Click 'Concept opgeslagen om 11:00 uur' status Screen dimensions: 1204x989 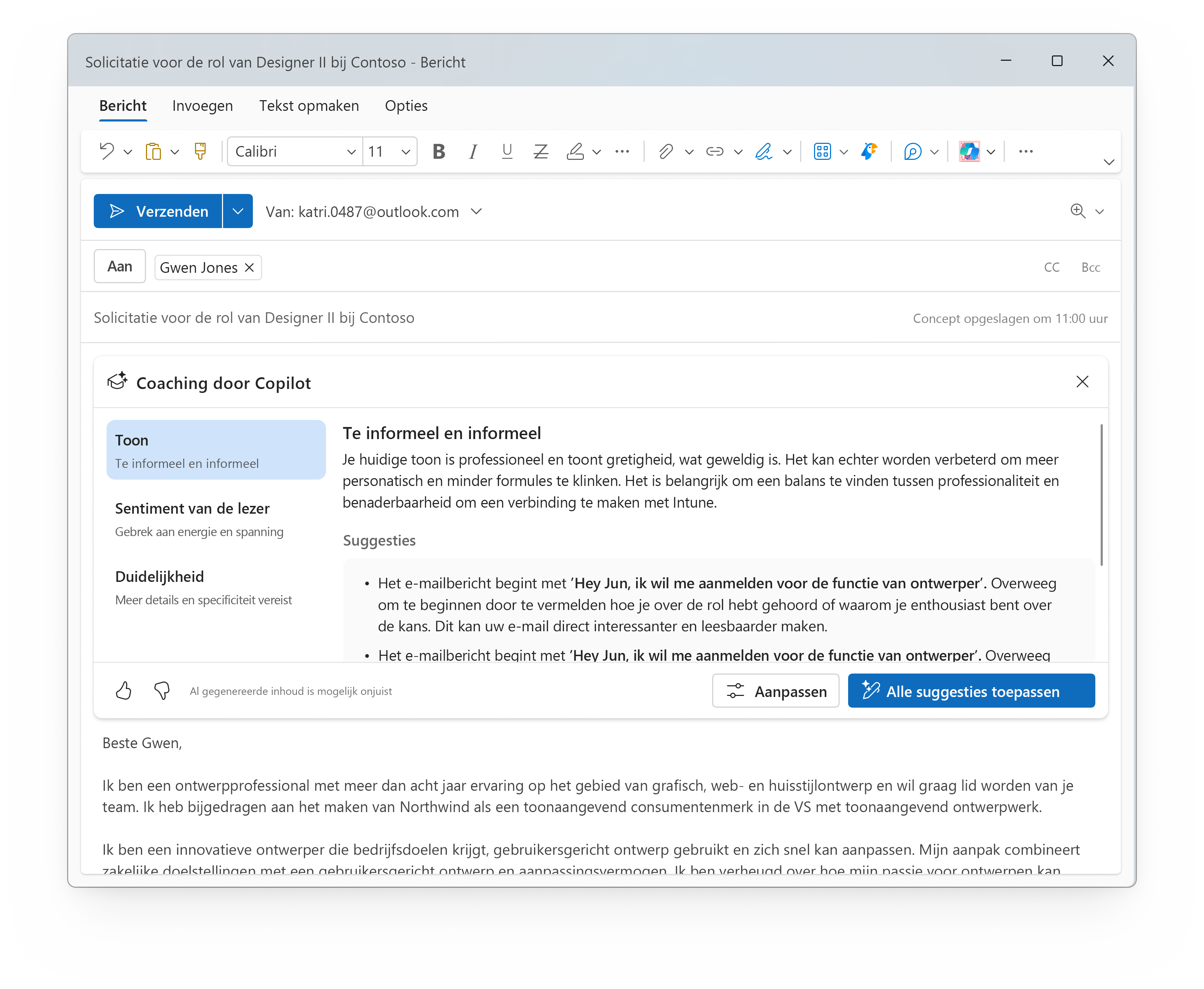coord(1010,319)
